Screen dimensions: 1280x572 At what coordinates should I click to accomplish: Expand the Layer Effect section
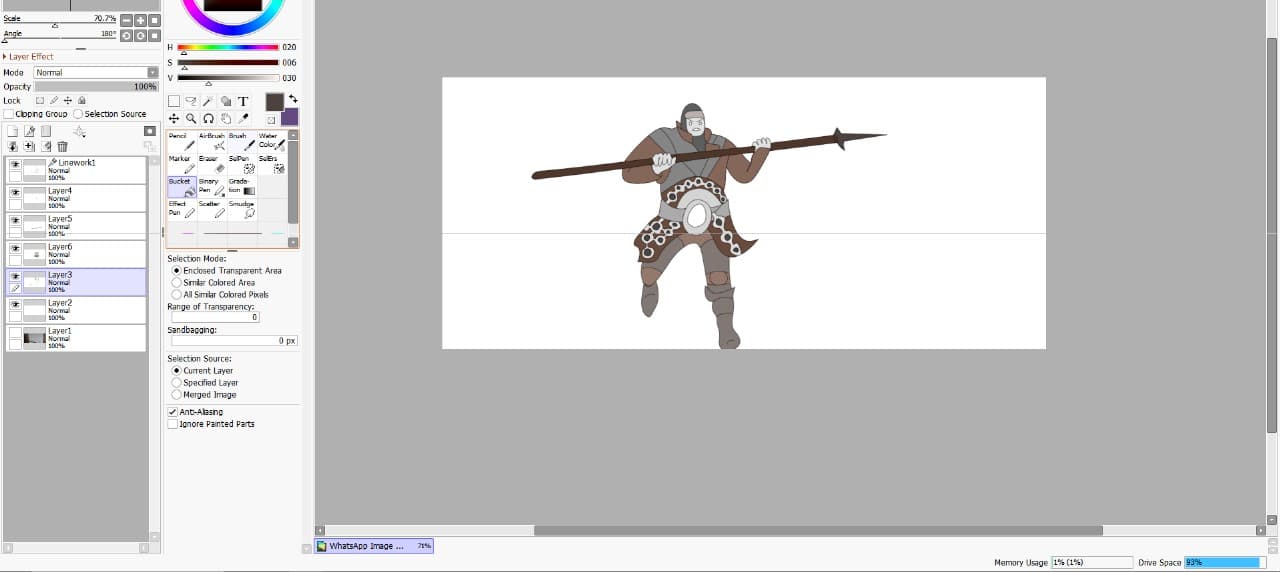[x=5, y=57]
